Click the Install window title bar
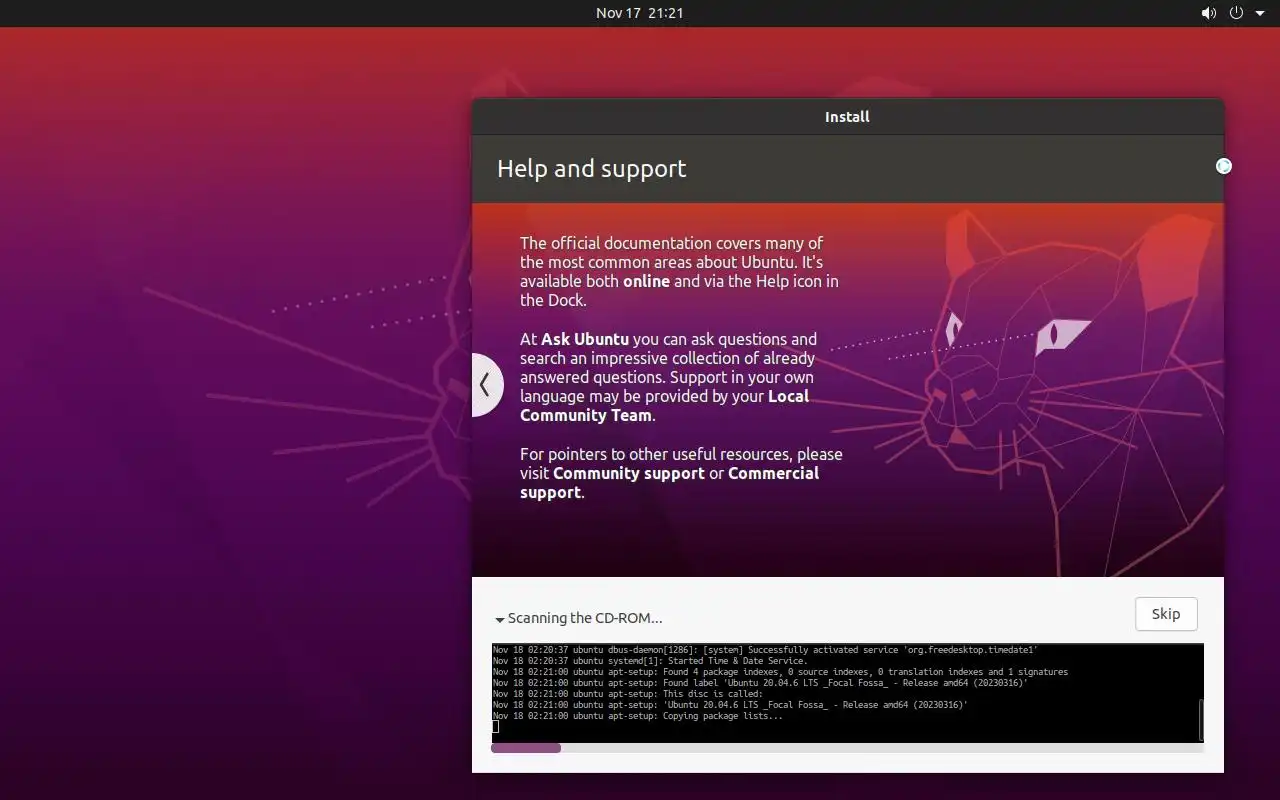The height and width of the screenshot is (800, 1280). coord(848,117)
